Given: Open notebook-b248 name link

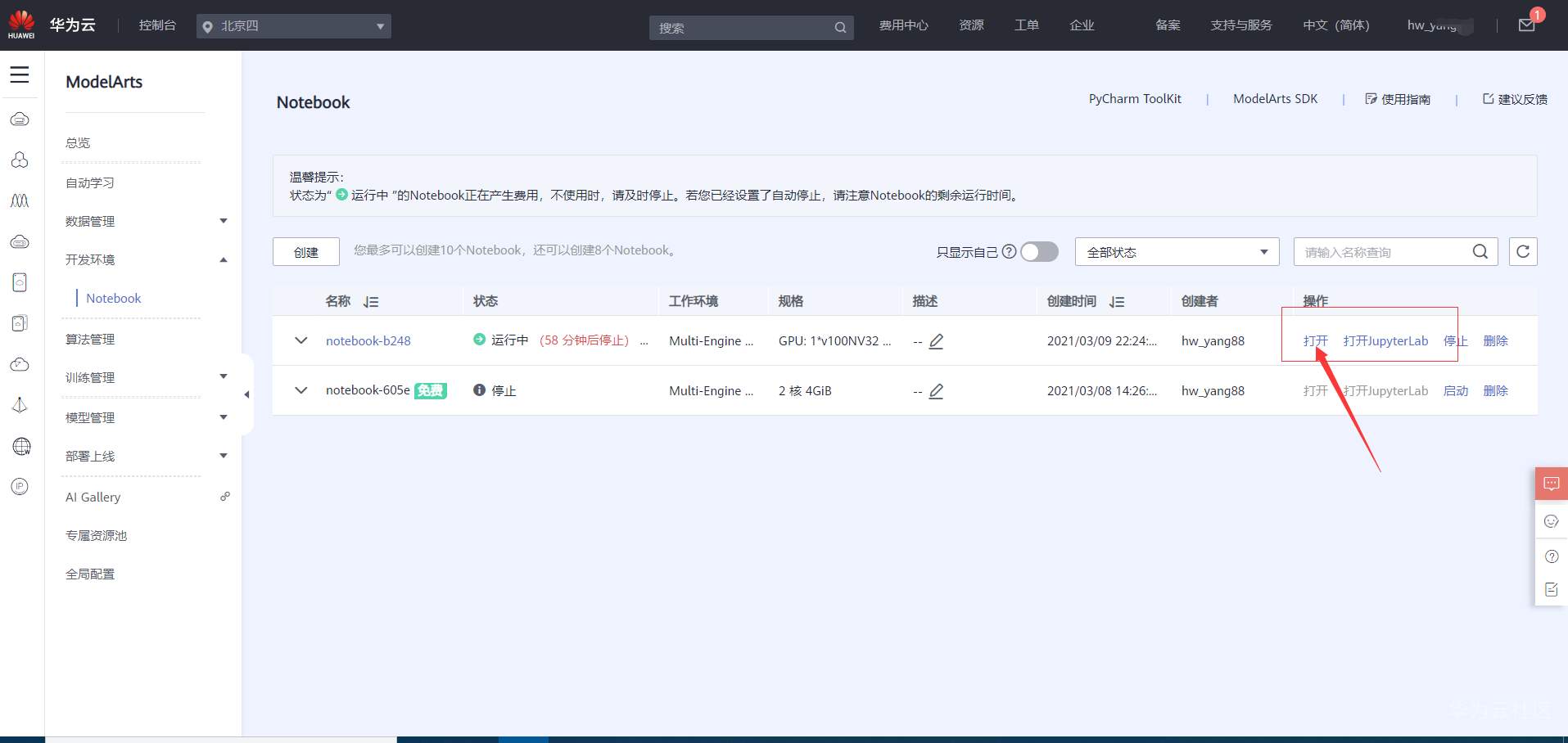Looking at the screenshot, I should [x=368, y=341].
